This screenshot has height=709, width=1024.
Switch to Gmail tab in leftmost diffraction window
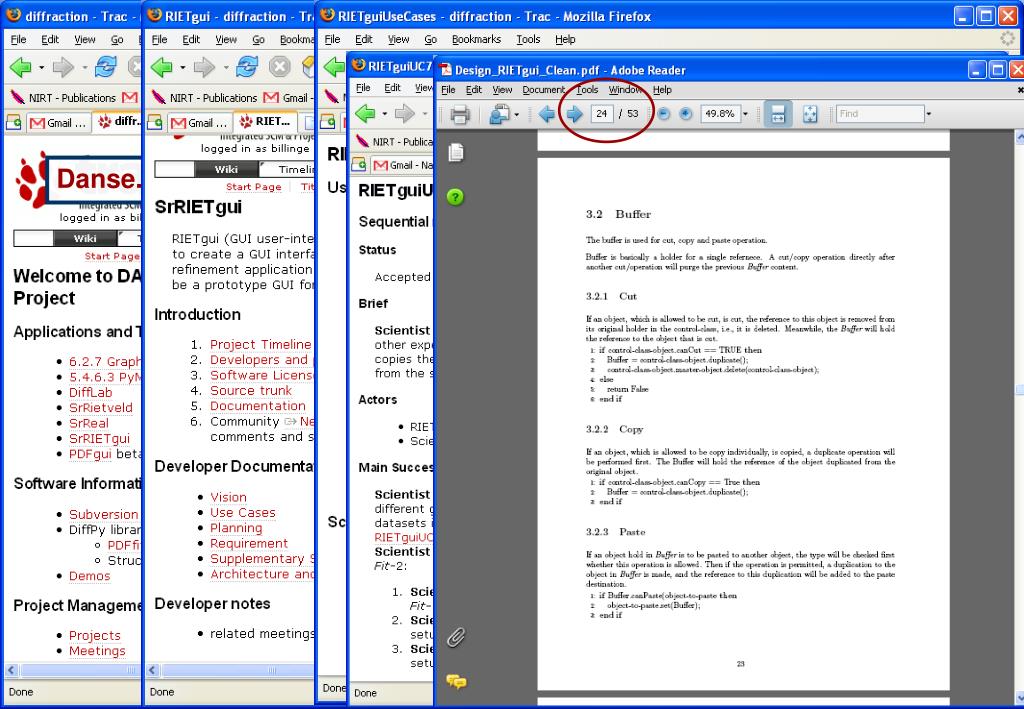(x=57, y=123)
